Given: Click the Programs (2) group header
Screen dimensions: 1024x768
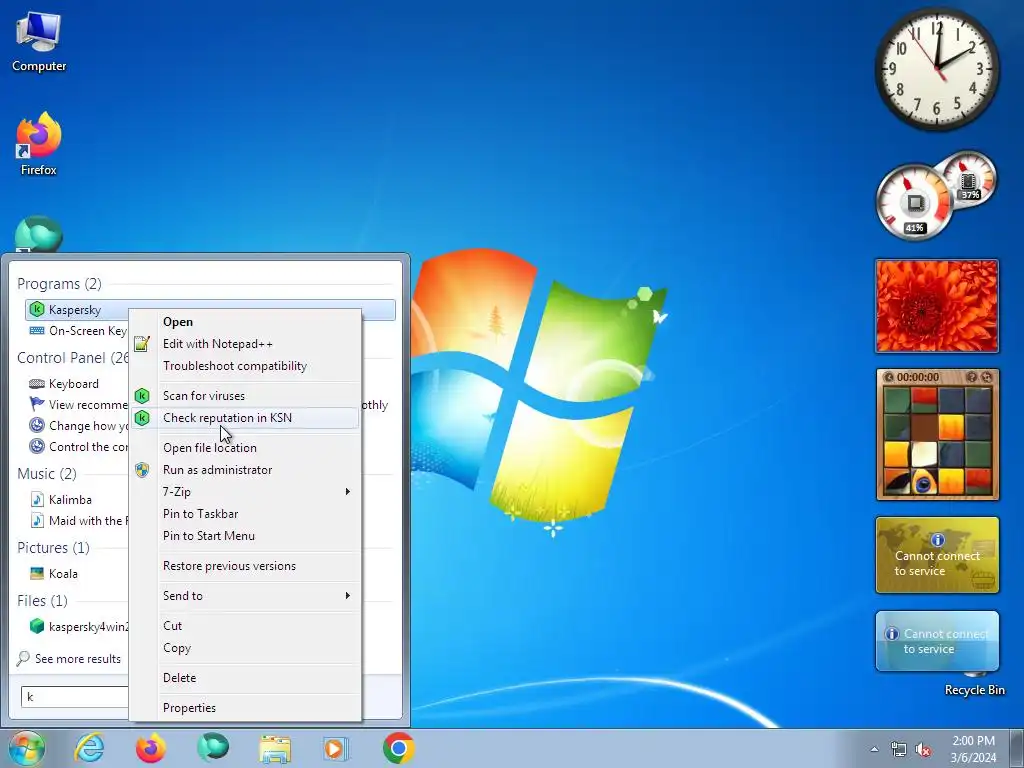Looking at the screenshot, I should (59, 284).
